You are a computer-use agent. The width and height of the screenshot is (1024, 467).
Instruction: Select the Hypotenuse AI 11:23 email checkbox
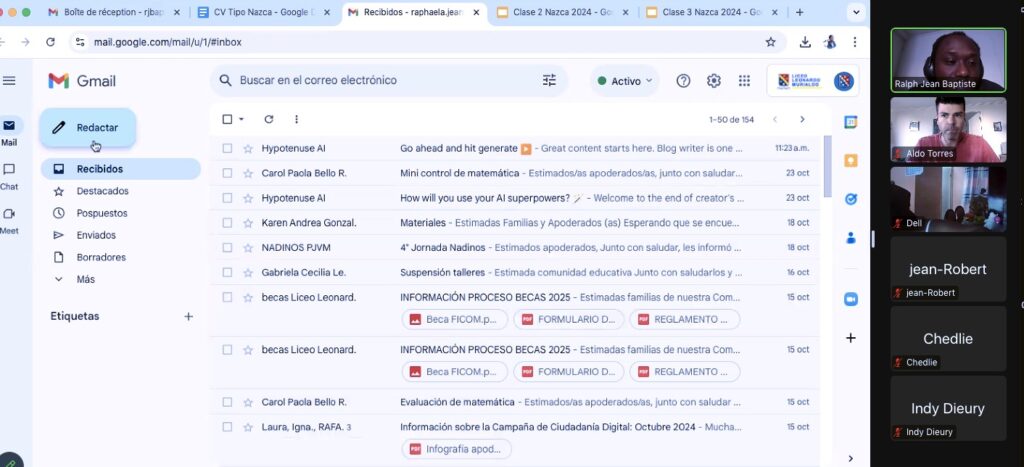(x=227, y=148)
